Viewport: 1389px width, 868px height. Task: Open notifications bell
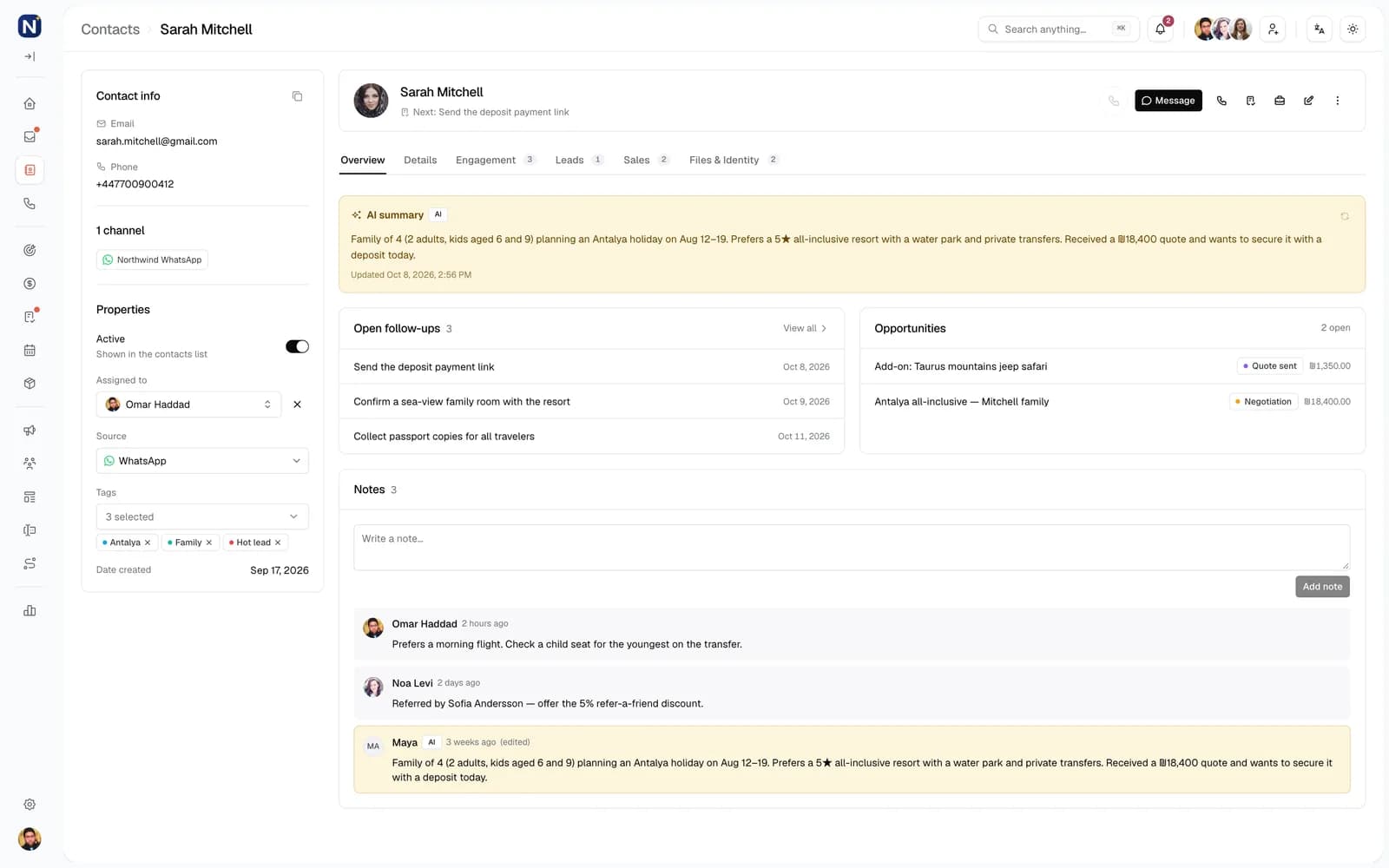pos(1161,29)
